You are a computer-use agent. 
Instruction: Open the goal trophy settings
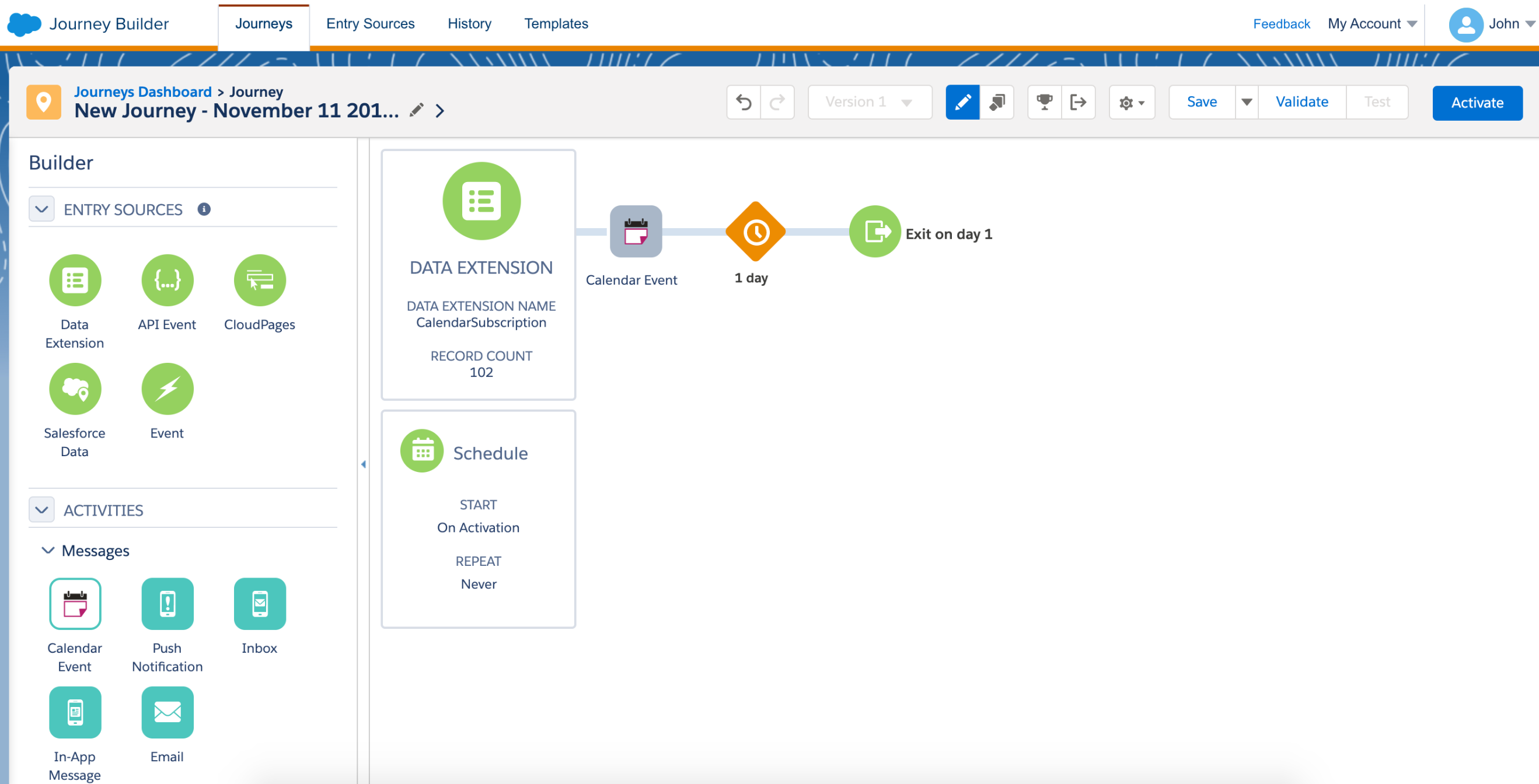(1044, 103)
